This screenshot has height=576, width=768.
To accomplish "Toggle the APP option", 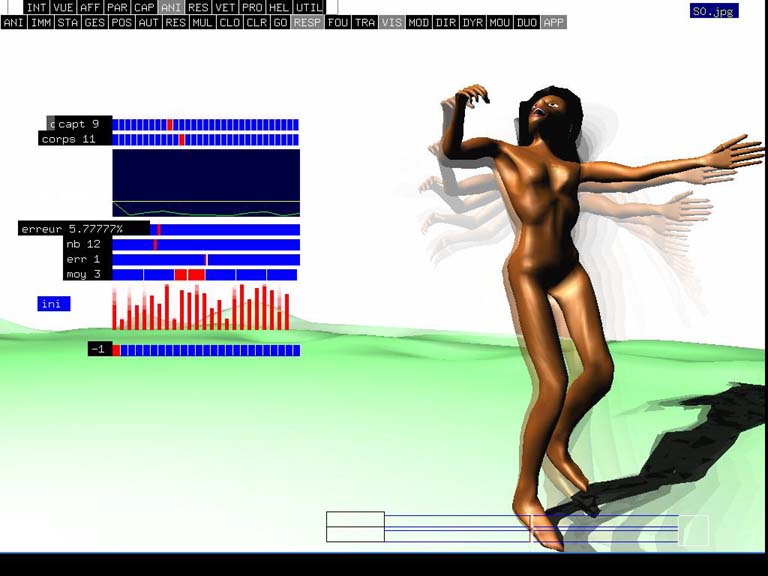I will pyautogui.click(x=553, y=22).
